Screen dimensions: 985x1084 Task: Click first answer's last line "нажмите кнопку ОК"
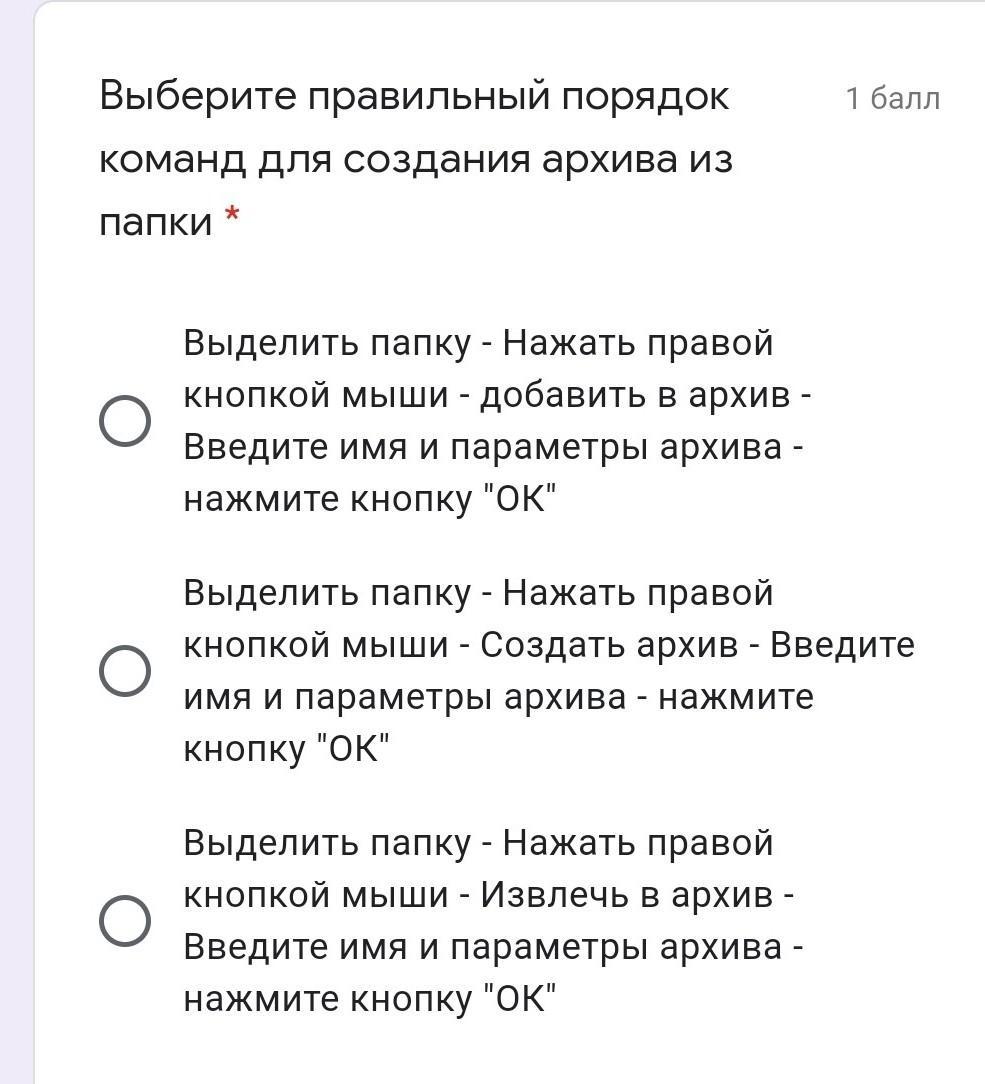click(x=369, y=500)
